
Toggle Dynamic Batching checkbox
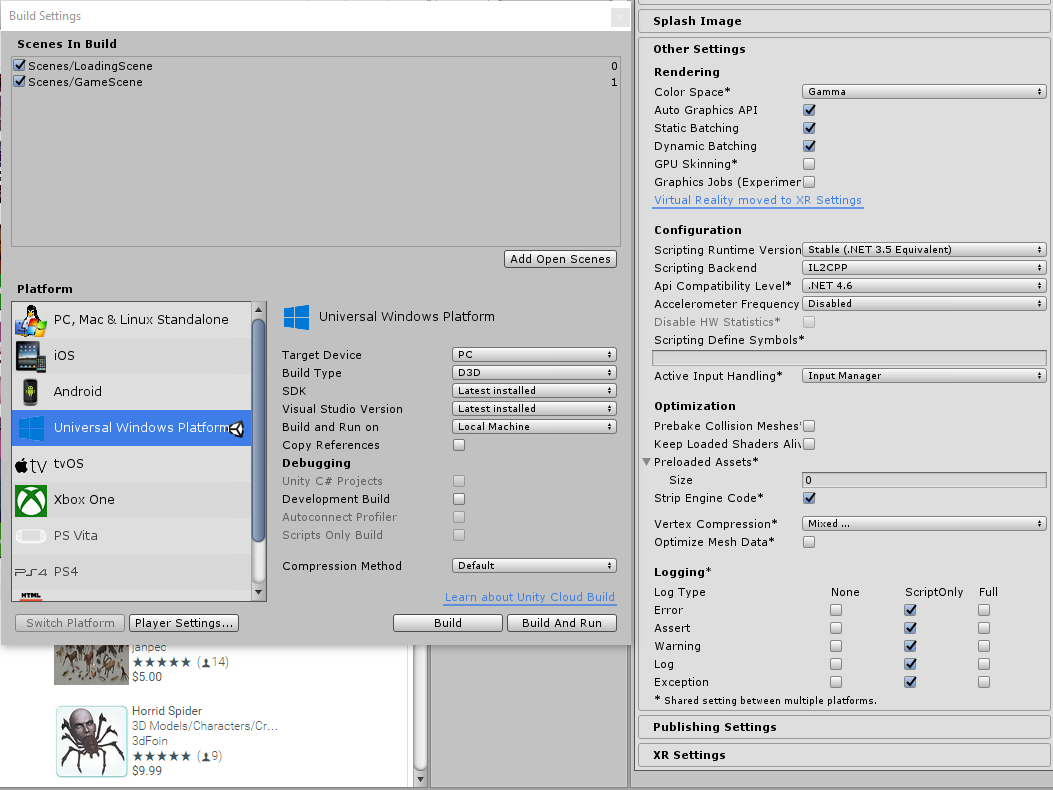point(809,146)
